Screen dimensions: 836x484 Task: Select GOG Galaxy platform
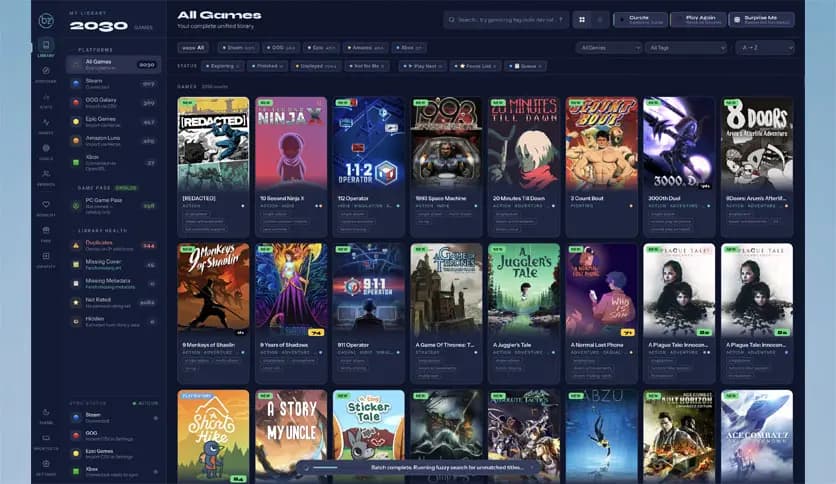(114, 102)
